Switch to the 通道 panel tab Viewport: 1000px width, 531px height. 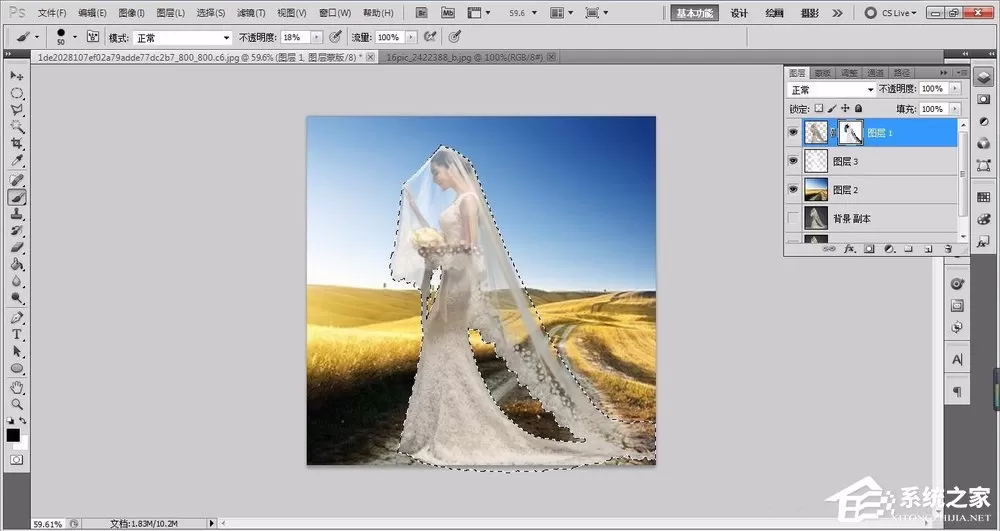click(x=876, y=73)
